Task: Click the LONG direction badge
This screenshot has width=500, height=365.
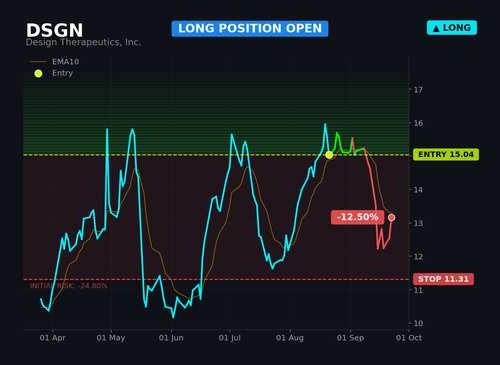Action: pos(452,28)
